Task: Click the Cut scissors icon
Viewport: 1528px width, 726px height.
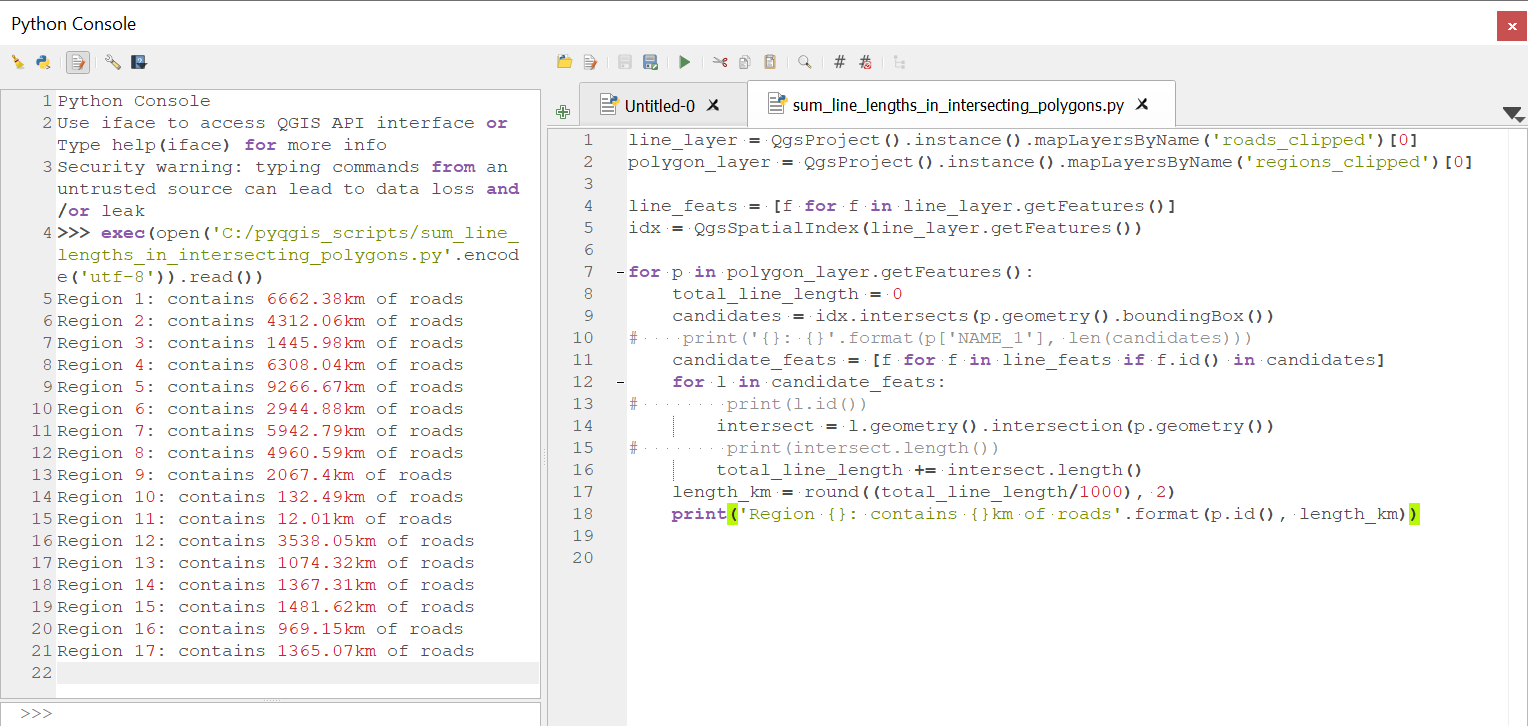Action: 720,62
